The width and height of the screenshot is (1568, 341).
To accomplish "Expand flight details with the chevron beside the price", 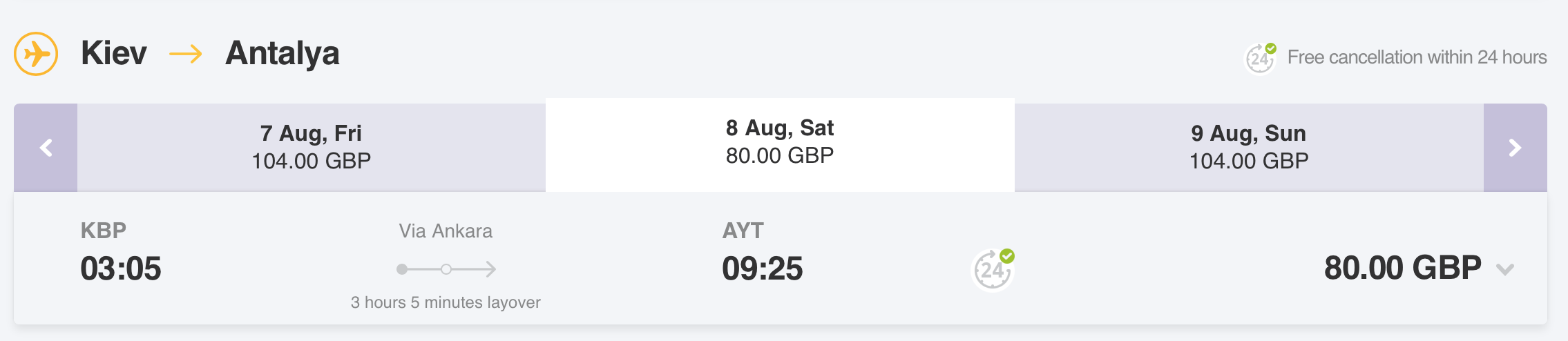I will 1505,269.
